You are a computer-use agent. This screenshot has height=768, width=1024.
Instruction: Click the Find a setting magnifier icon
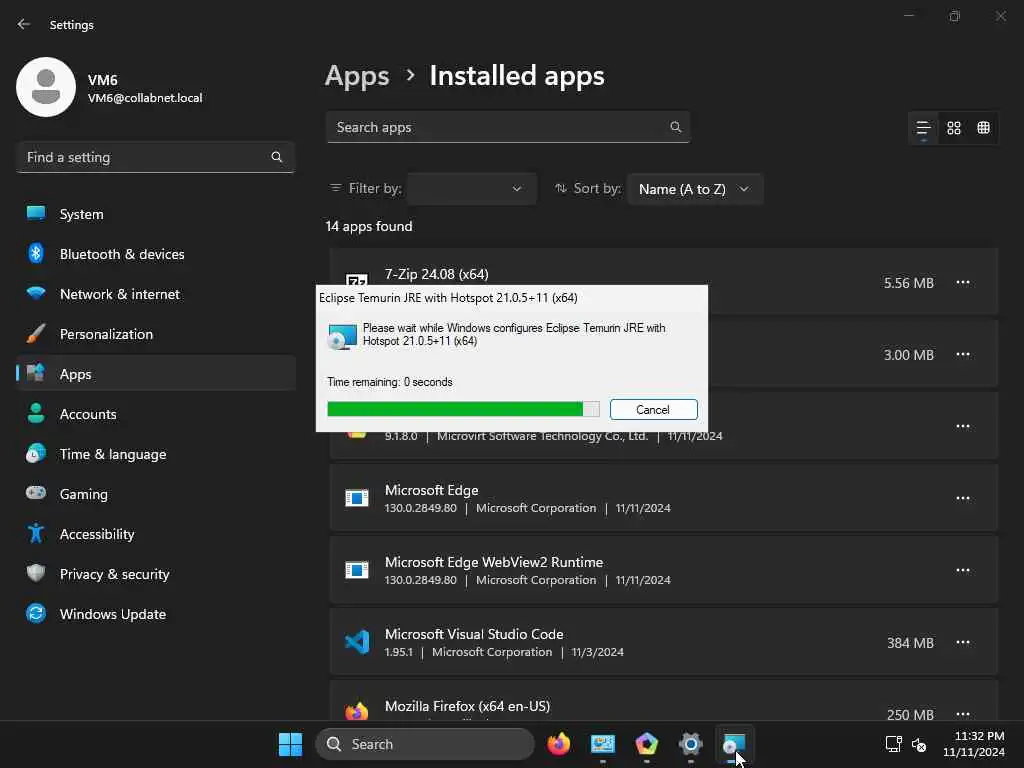pos(277,157)
